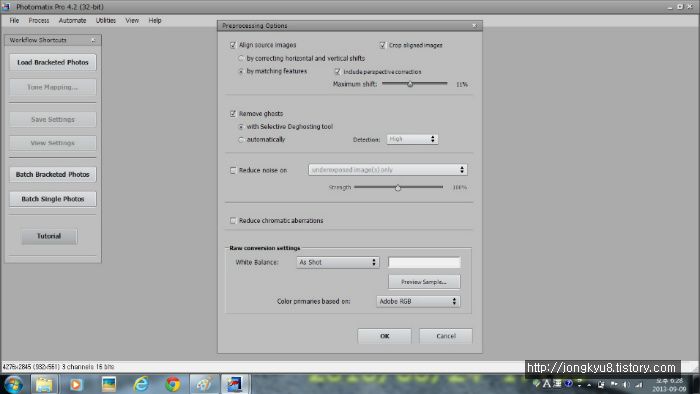
Task: Click the action center flag tray icon
Action: [x=614, y=384]
